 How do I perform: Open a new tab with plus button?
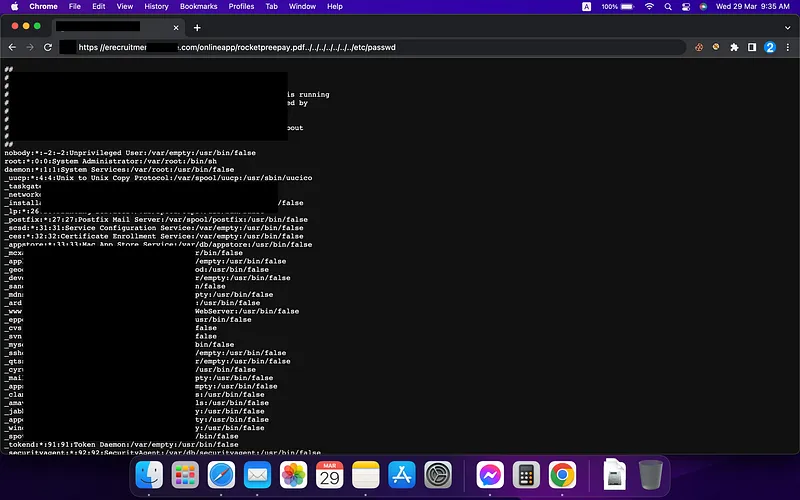click(x=197, y=28)
